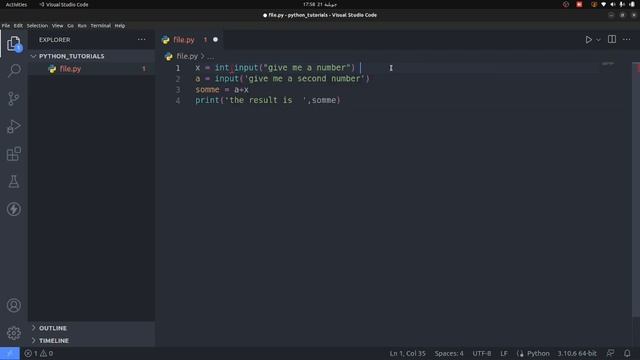
Task: Open the Testing flask view
Action: click(14, 182)
